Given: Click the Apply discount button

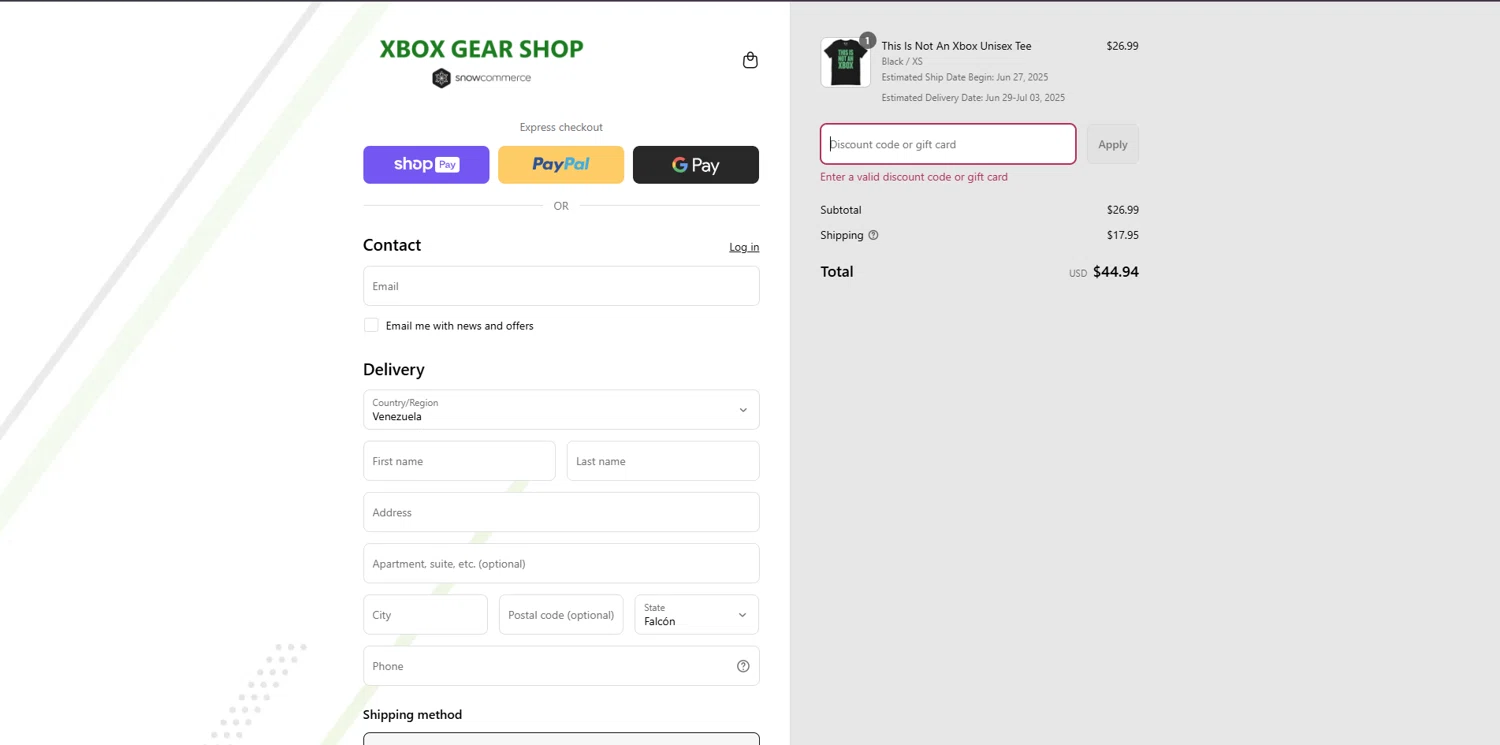Looking at the screenshot, I should 1113,144.
